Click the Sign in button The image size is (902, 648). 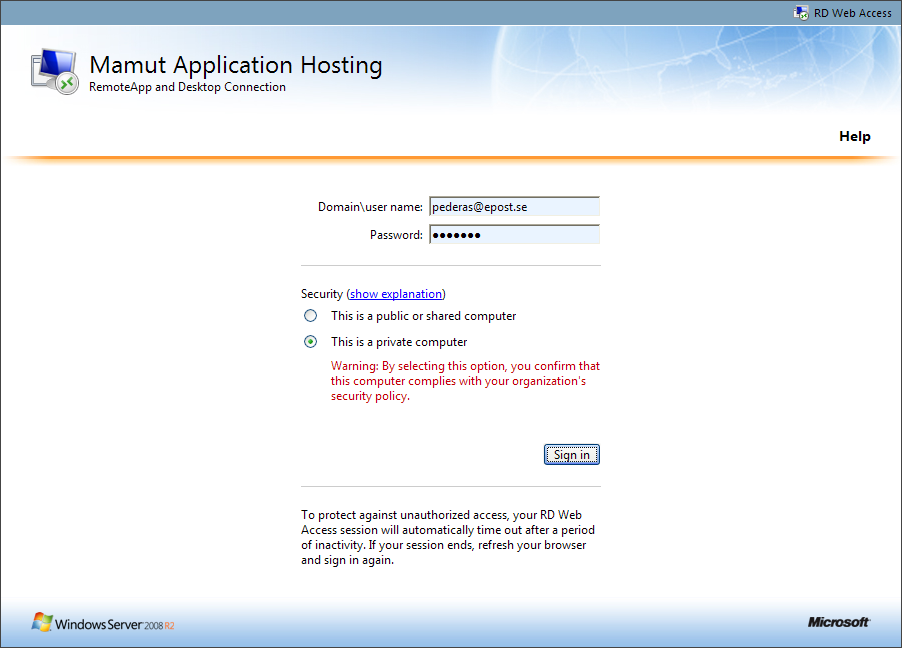(572, 455)
